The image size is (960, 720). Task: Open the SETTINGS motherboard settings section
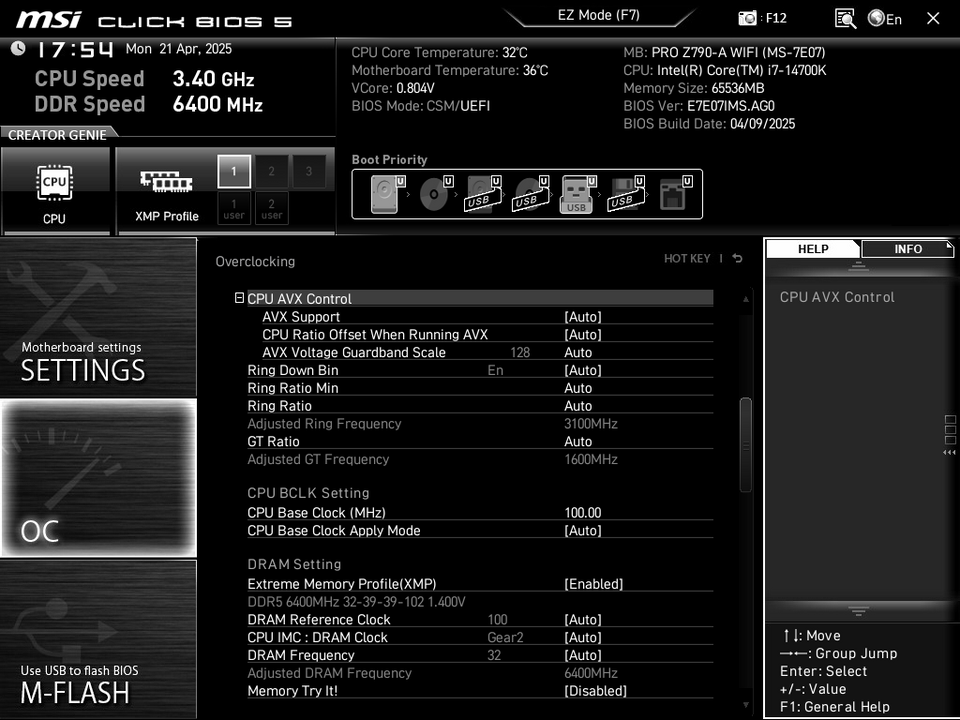pyautogui.click(x=98, y=317)
